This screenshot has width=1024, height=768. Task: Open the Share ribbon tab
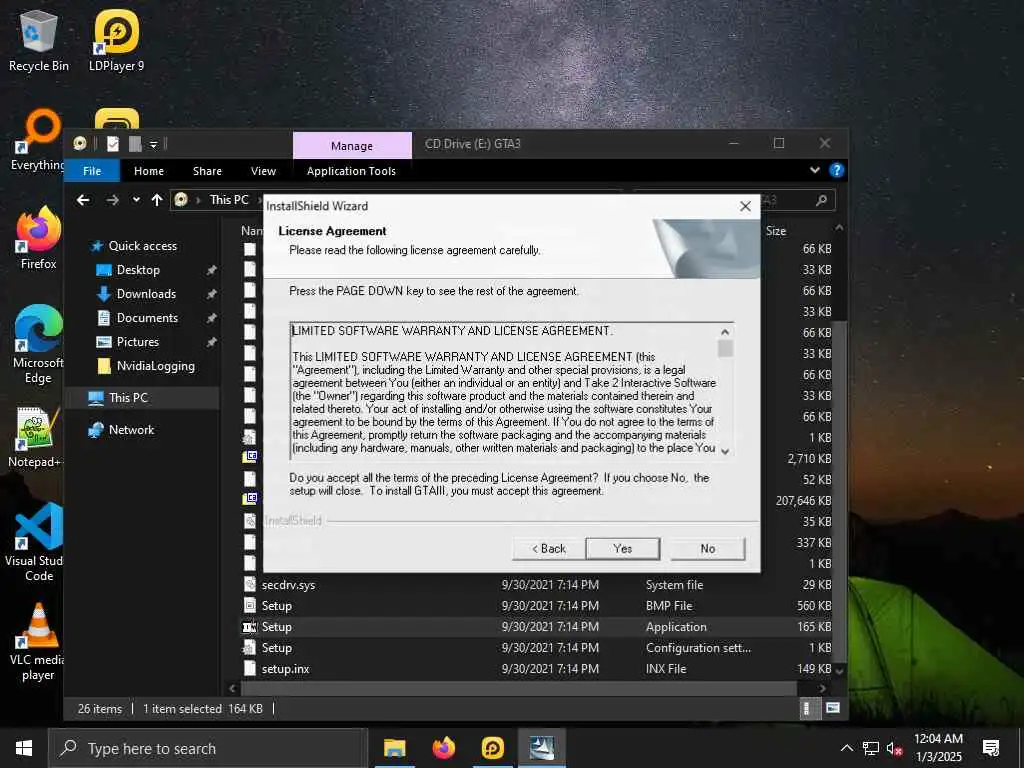(207, 171)
